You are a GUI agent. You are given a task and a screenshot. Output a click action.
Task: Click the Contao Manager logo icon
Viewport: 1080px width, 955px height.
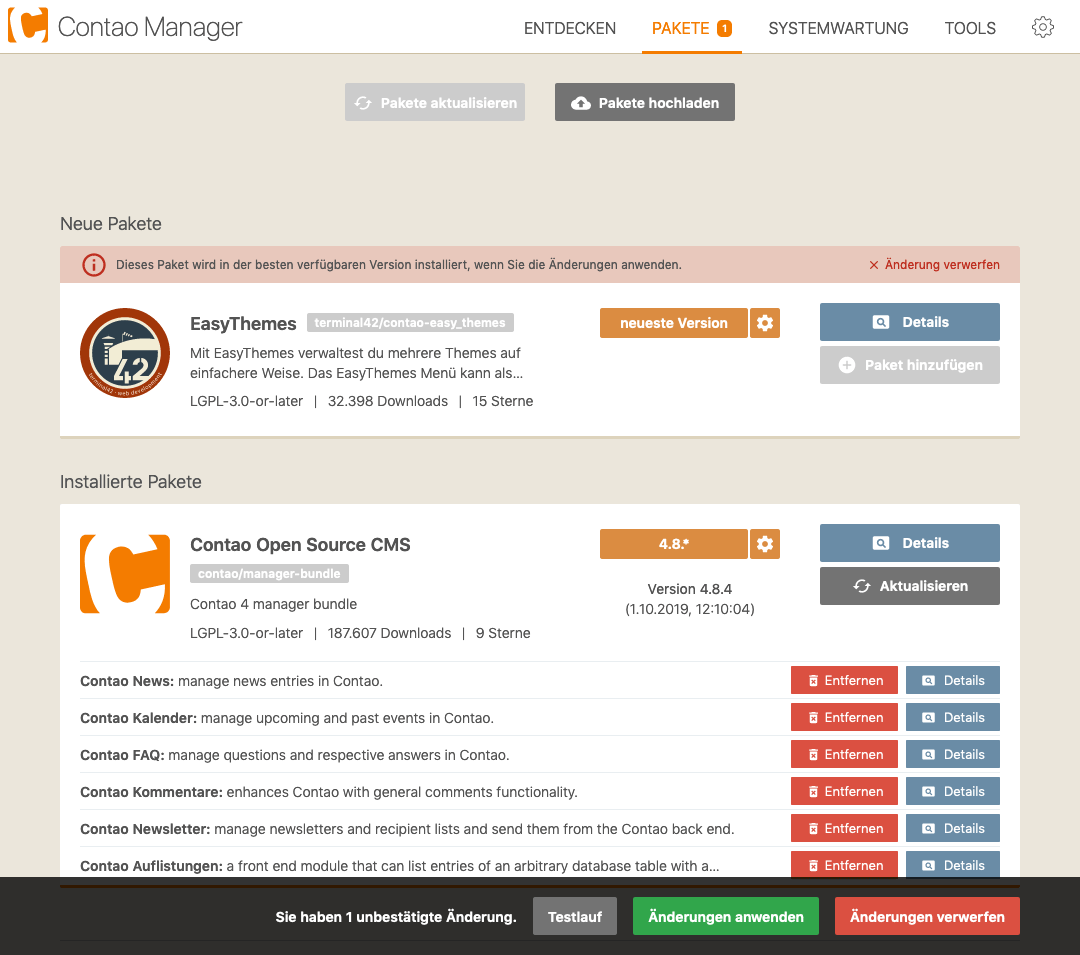click(x=28, y=25)
